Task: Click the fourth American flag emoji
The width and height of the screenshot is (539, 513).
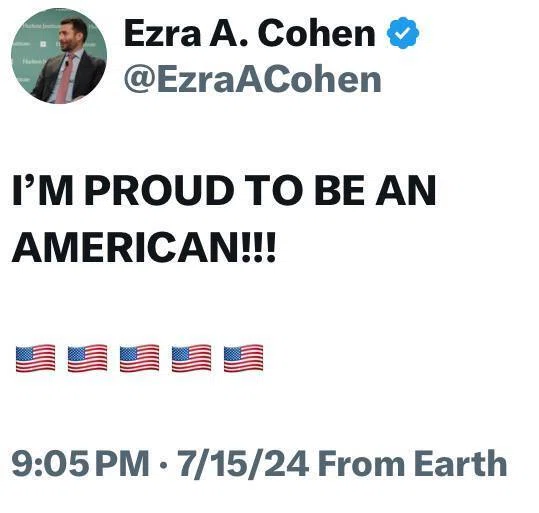Action: point(191,358)
